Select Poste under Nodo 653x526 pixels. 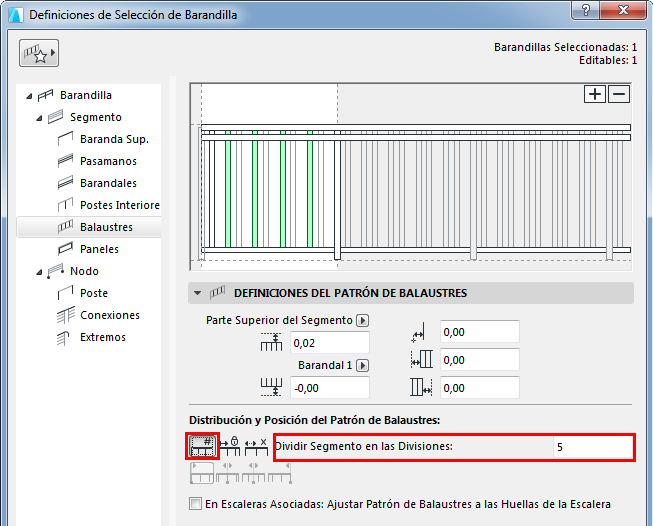pyautogui.click(x=94, y=293)
